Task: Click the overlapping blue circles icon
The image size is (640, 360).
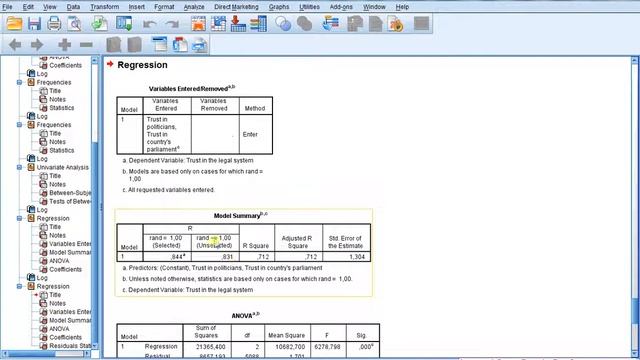Action: (x=283, y=24)
